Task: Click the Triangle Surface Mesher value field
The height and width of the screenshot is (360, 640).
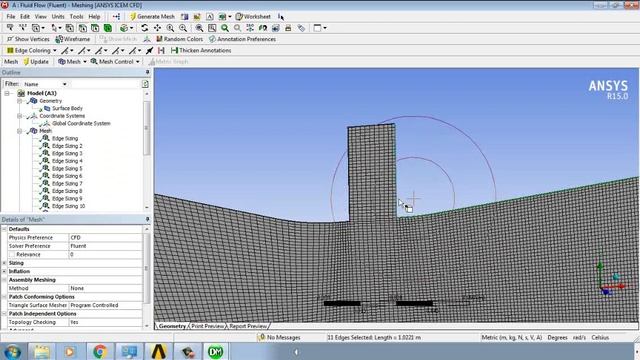Action: [x=105, y=305]
